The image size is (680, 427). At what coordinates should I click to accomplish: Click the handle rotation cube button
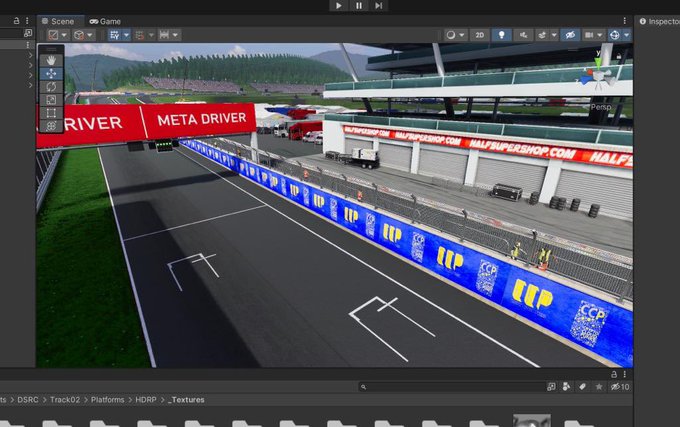point(79,35)
